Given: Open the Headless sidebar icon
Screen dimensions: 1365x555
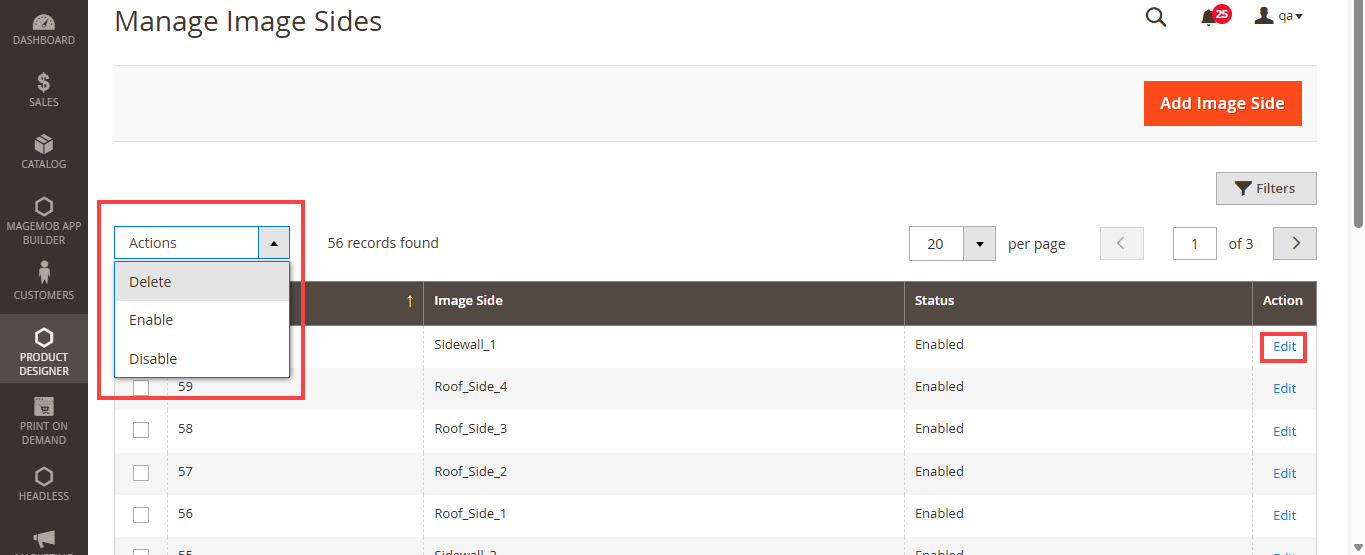Looking at the screenshot, I should click(x=43, y=477).
